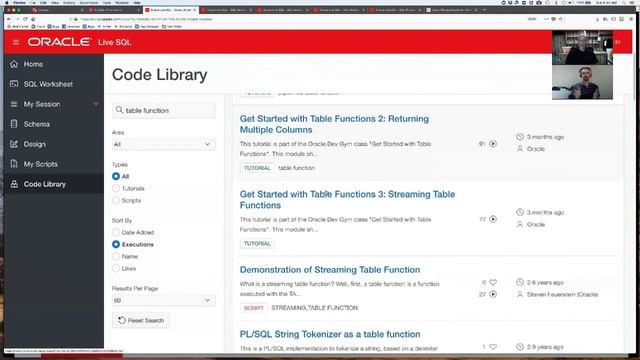
Task: Open the Firefox History menu
Action: pos(69,2)
